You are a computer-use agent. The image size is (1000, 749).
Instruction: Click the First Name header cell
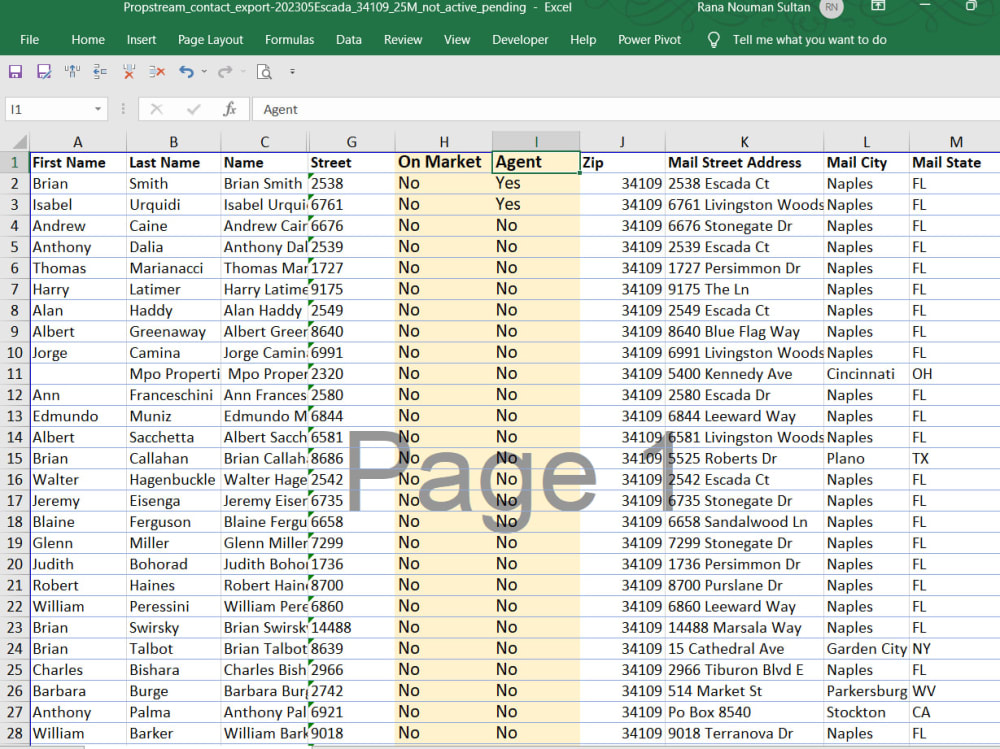78,162
